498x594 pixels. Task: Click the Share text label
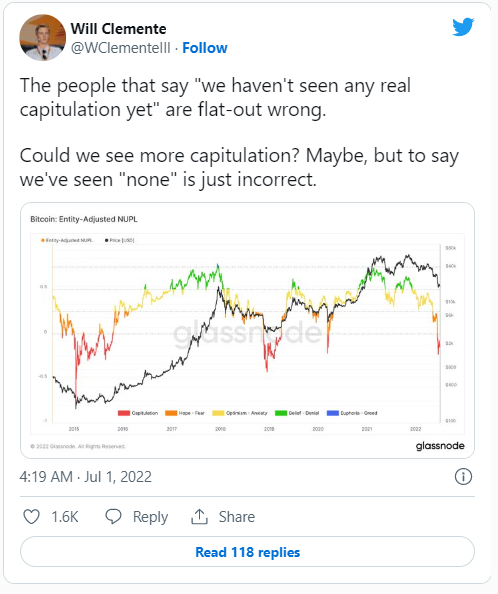point(237,517)
